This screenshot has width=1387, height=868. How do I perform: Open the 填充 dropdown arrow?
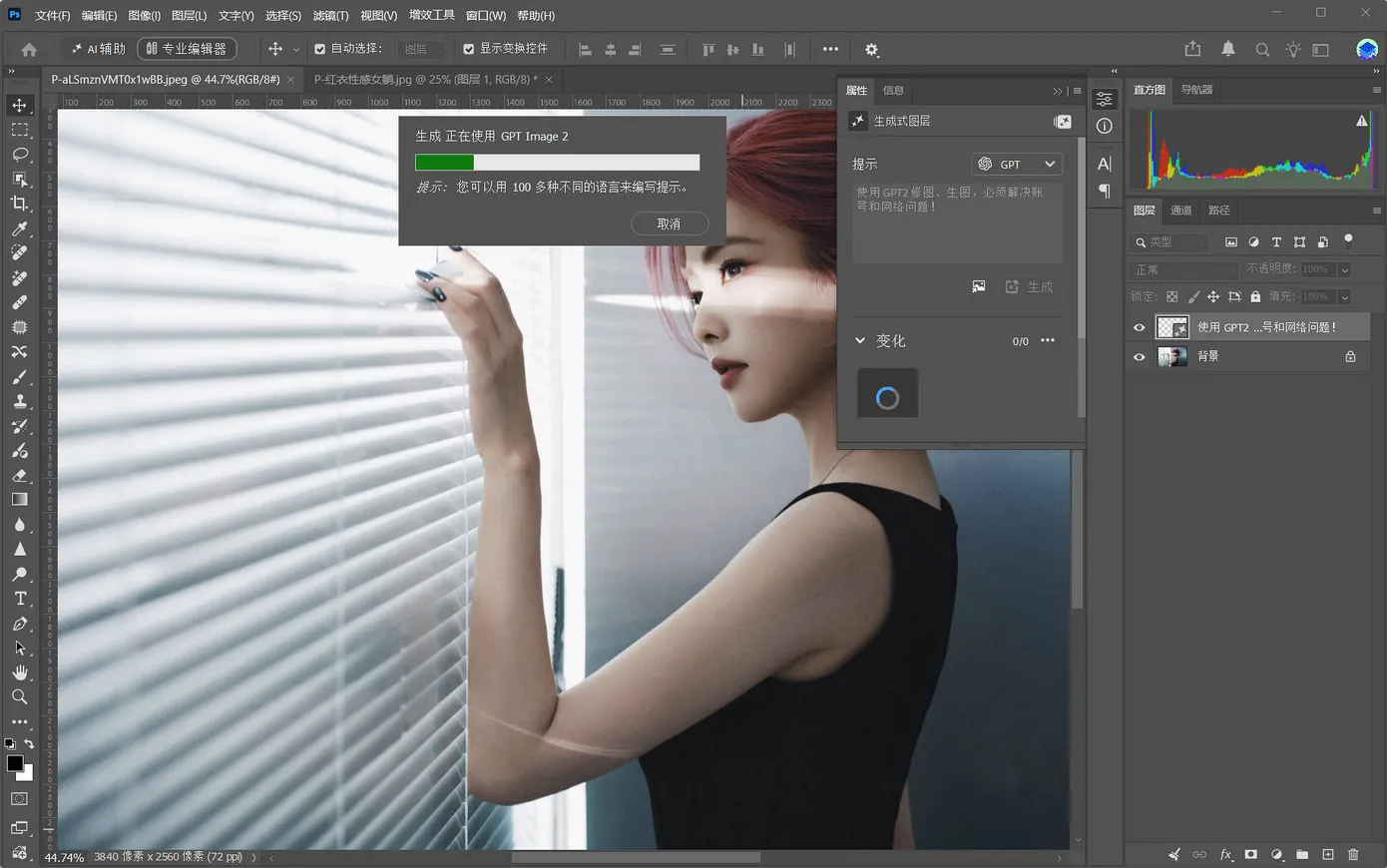[1344, 296]
